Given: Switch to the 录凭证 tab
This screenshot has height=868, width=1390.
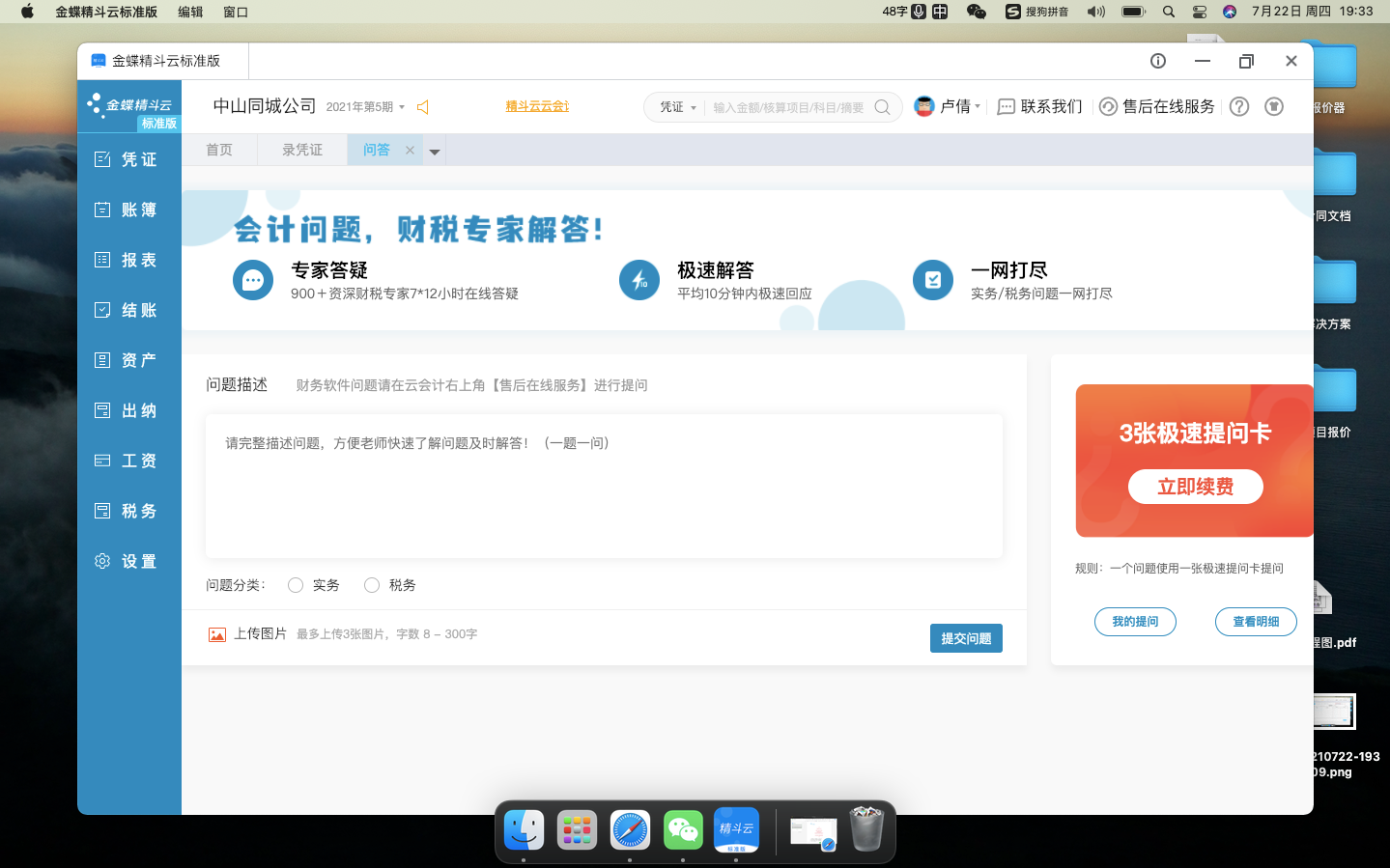Looking at the screenshot, I should coord(302,150).
